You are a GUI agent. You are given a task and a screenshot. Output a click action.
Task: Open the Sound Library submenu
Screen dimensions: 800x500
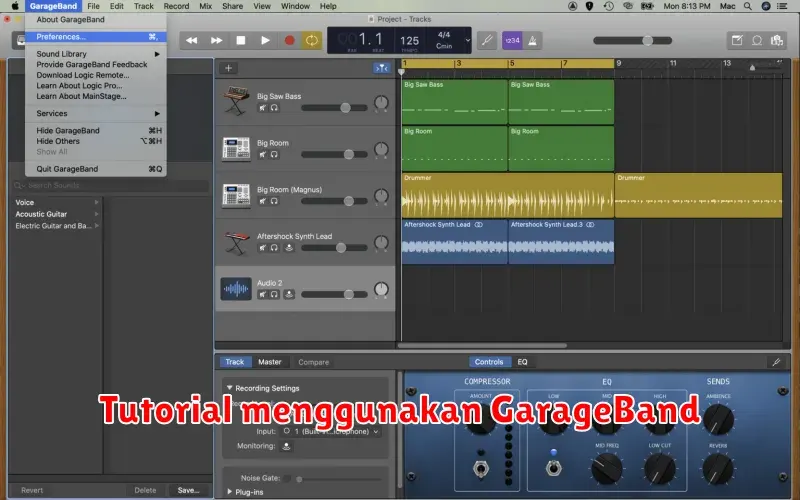(x=95, y=54)
